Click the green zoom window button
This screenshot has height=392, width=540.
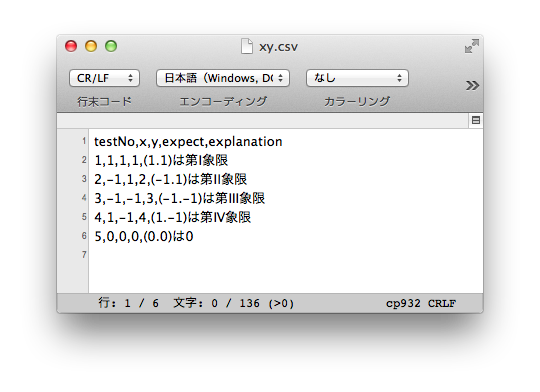[111, 46]
